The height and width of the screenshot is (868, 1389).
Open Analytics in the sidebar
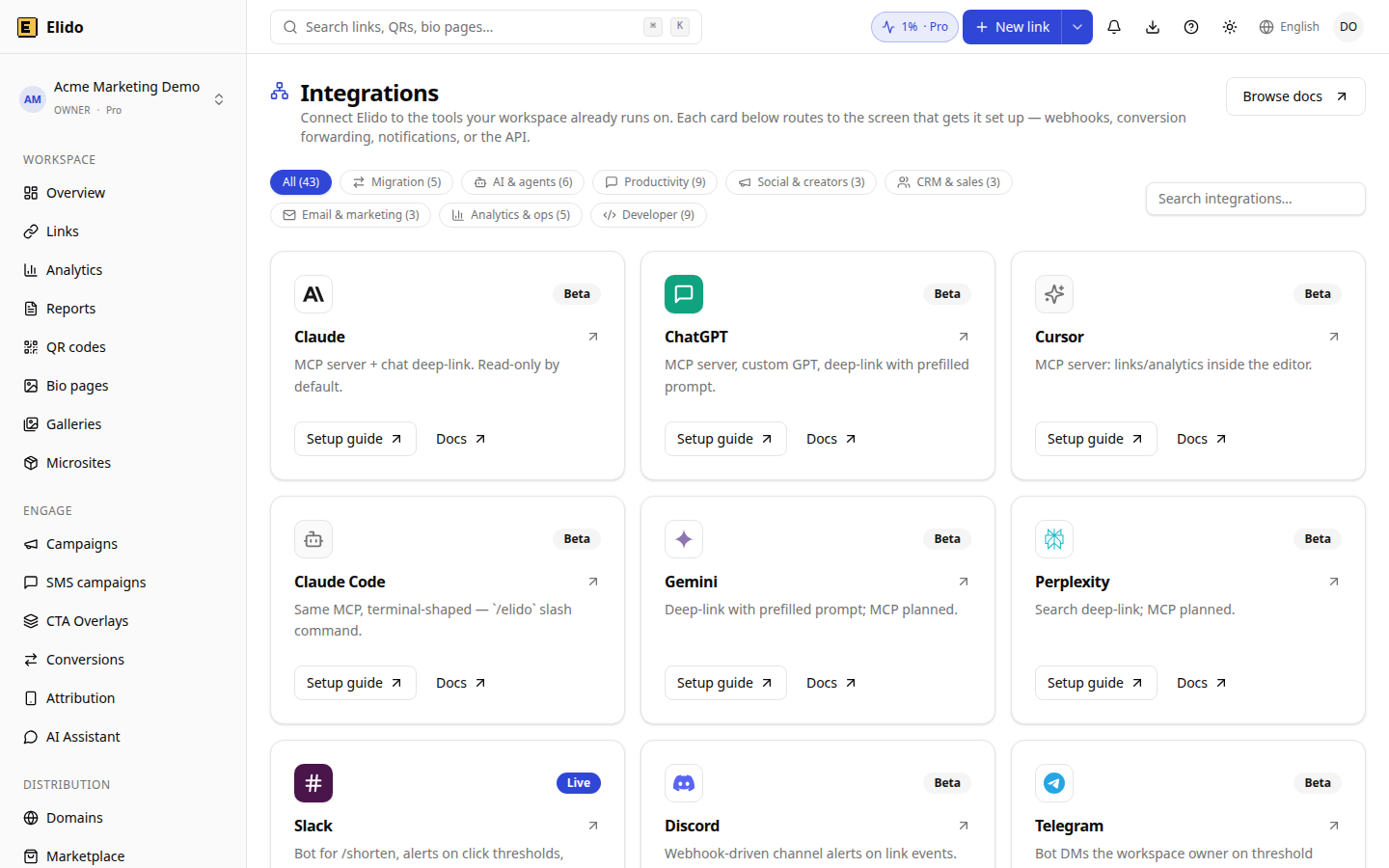tap(123, 270)
